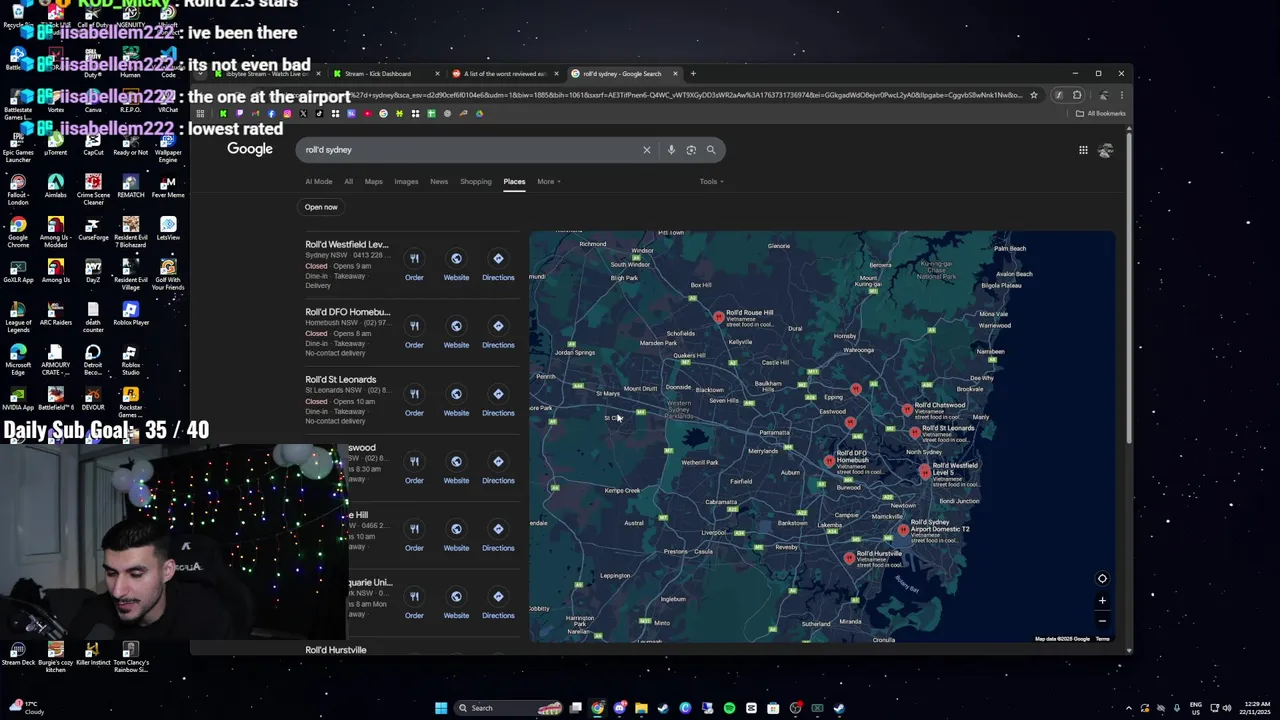
Task: Focus the Google search input field
Action: click(x=470, y=150)
